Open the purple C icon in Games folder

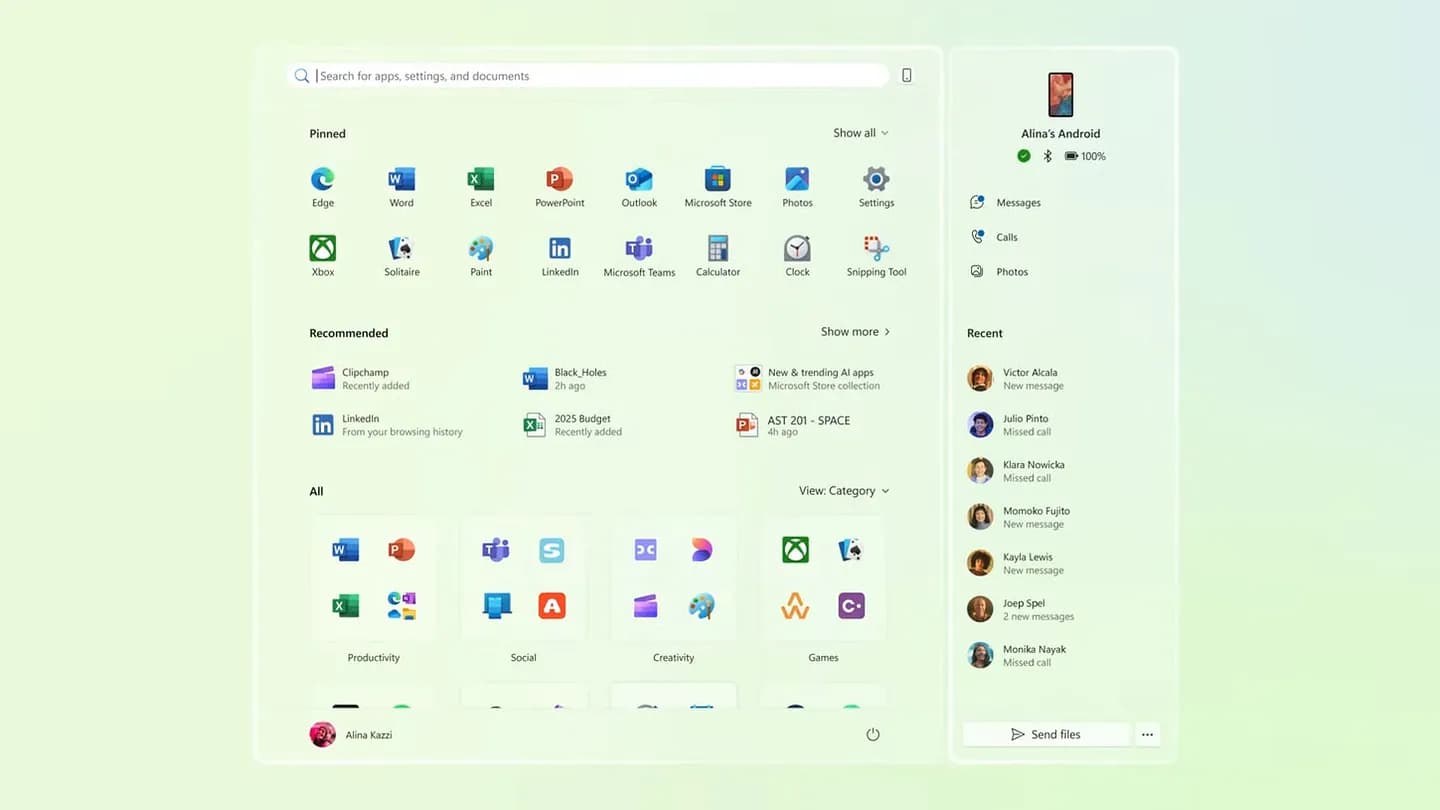click(x=851, y=606)
